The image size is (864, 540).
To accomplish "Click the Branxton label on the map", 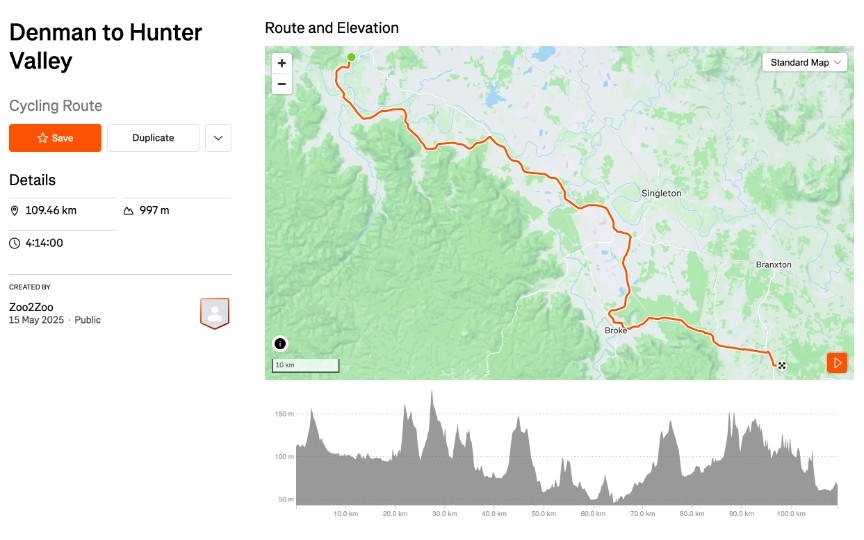I will point(773,265).
